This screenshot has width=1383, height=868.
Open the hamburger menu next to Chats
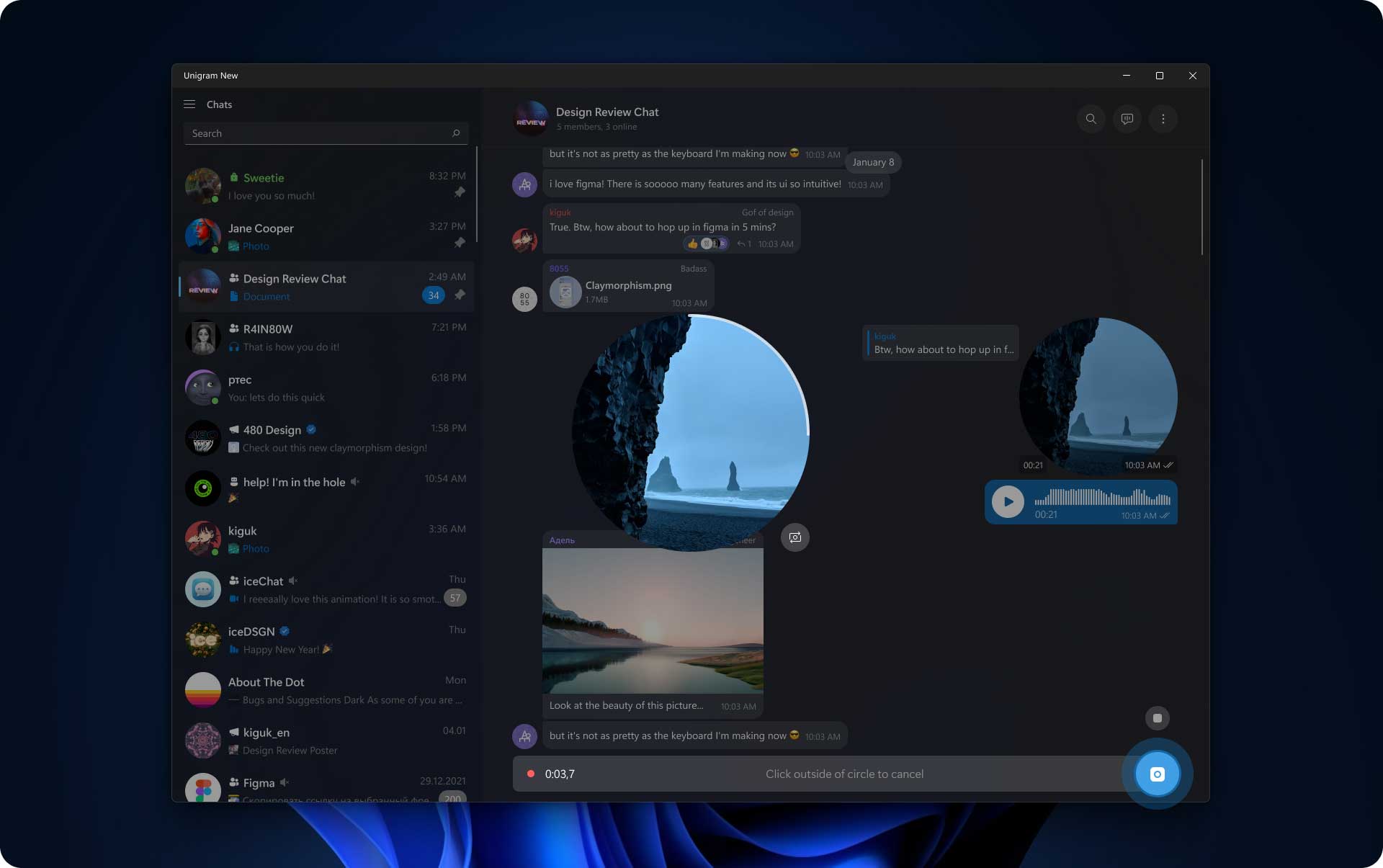coord(189,104)
